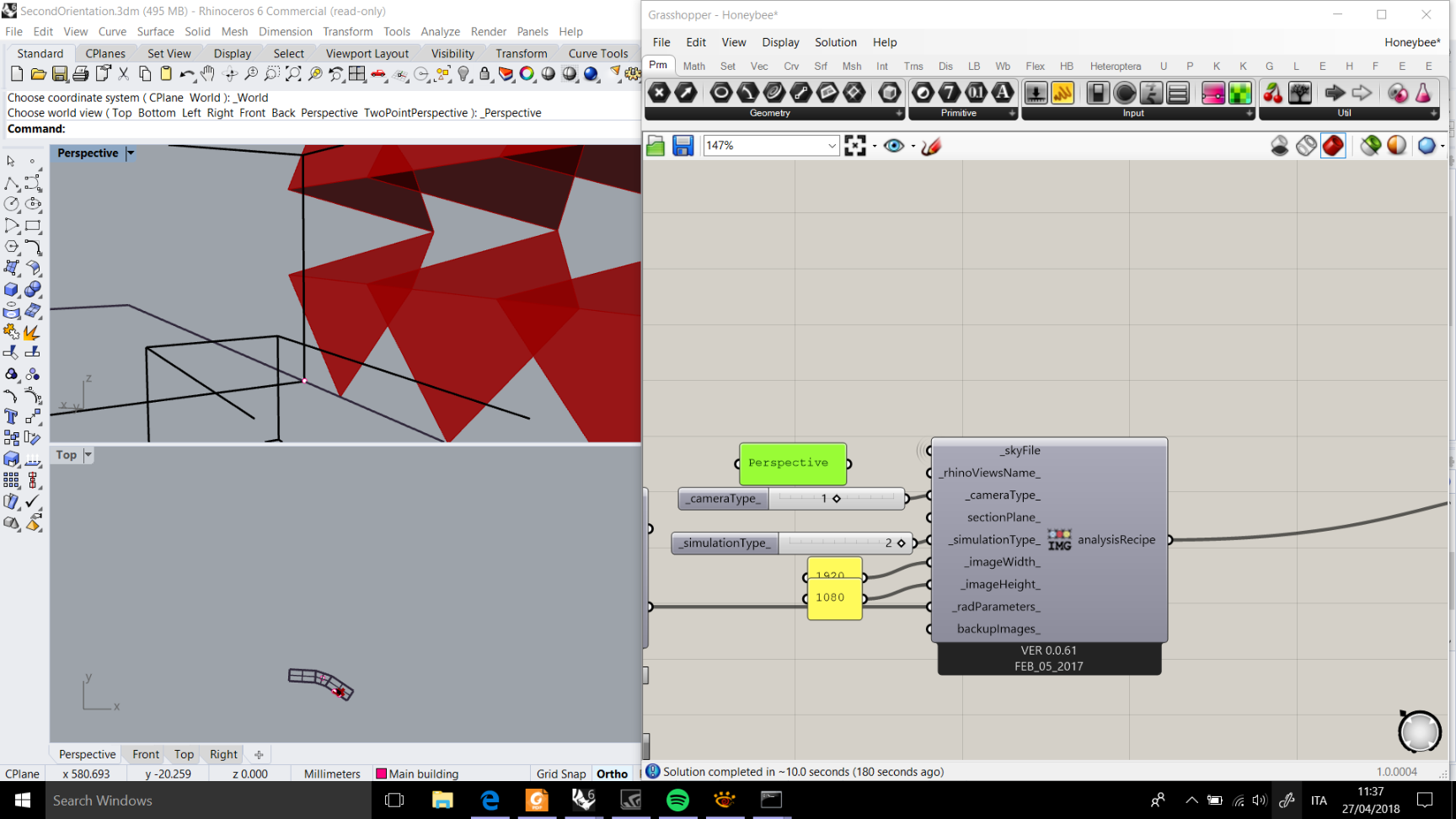Select the Pan hand tool in Rhino
1456x819 pixels.
click(207, 74)
